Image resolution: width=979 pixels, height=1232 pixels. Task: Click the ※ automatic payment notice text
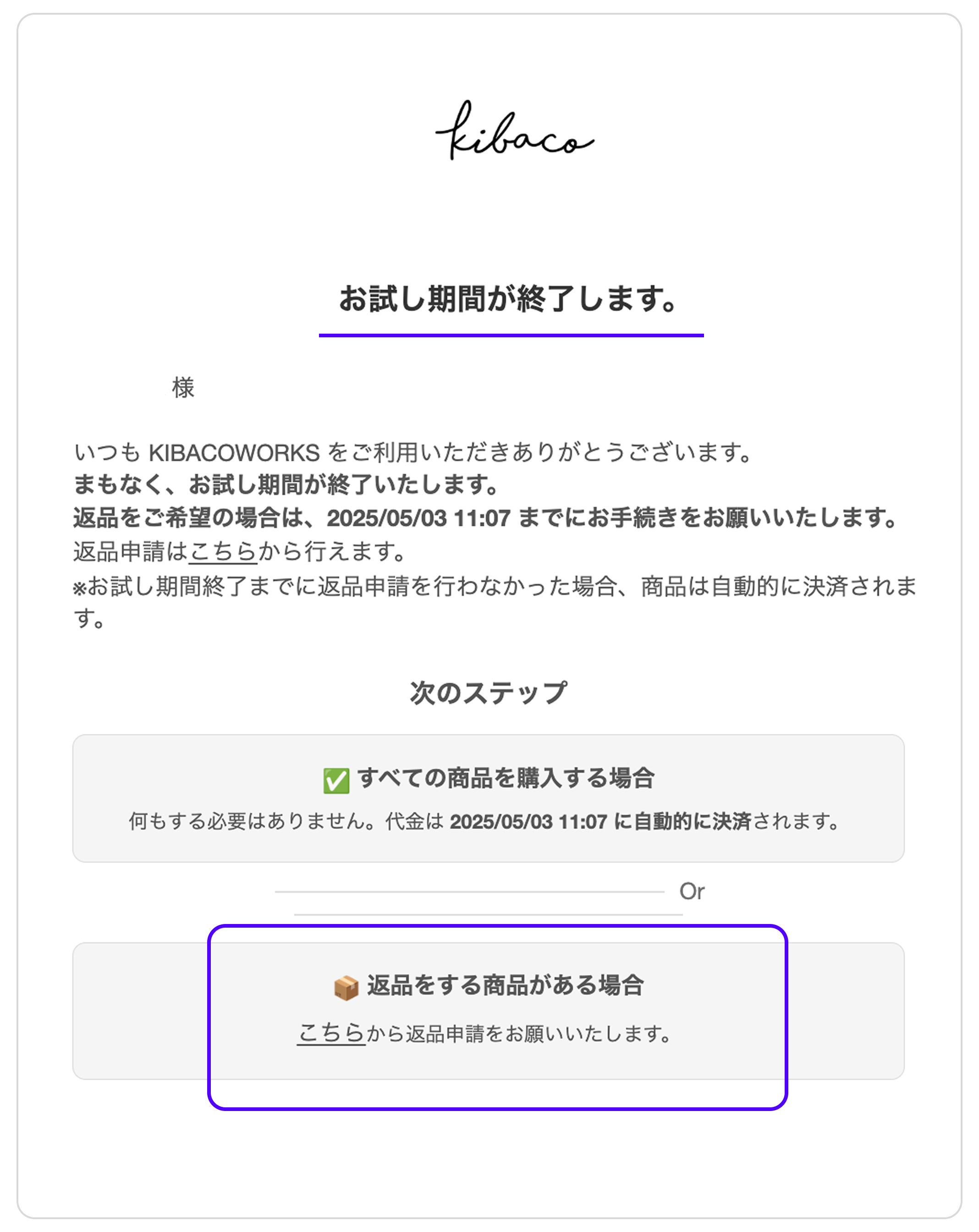click(495, 602)
